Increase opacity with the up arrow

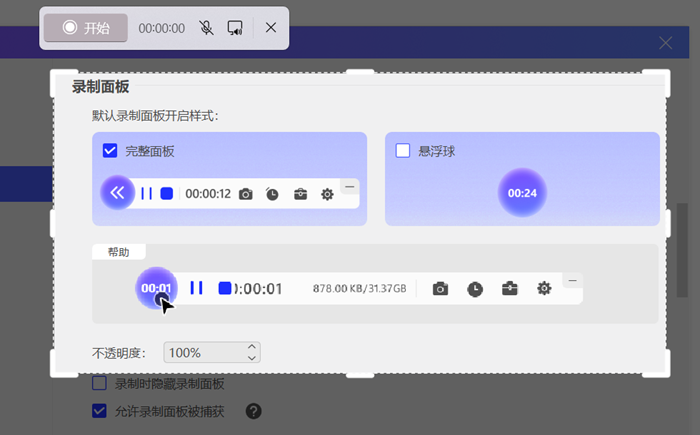[x=252, y=347]
